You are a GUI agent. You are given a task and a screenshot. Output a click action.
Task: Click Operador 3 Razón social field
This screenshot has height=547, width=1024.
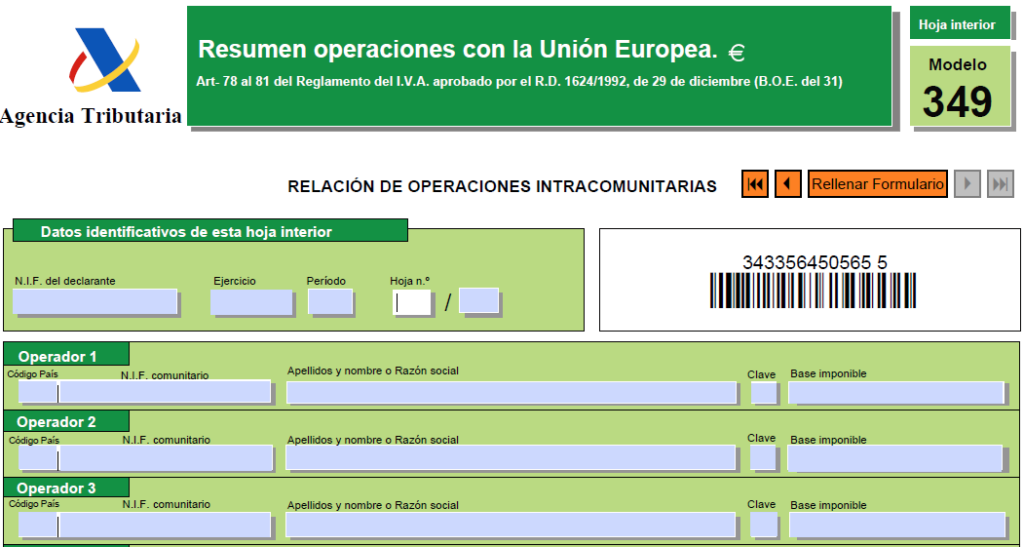click(x=512, y=524)
